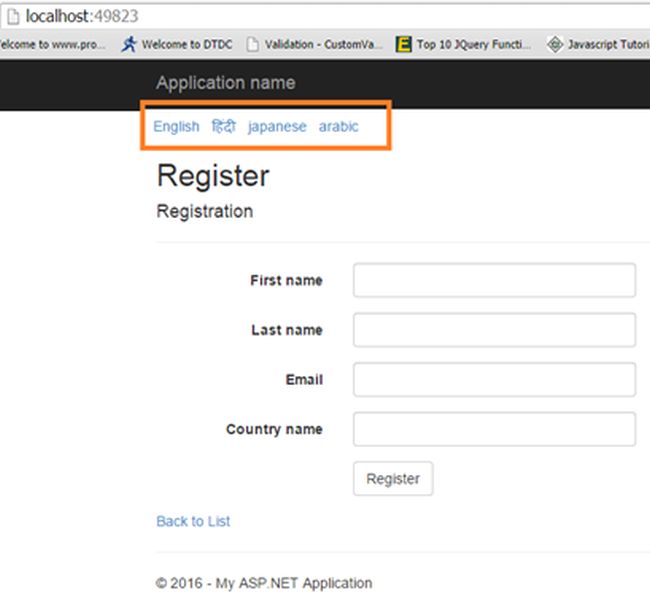Click the Registration subheading text
This screenshot has height=607, width=650.
click(x=205, y=211)
